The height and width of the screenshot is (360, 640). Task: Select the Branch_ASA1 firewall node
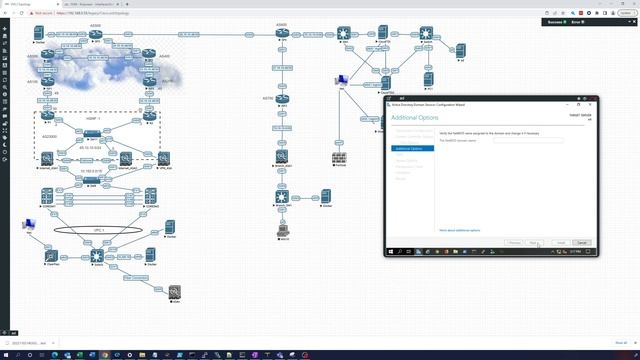(x=282, y=156)
